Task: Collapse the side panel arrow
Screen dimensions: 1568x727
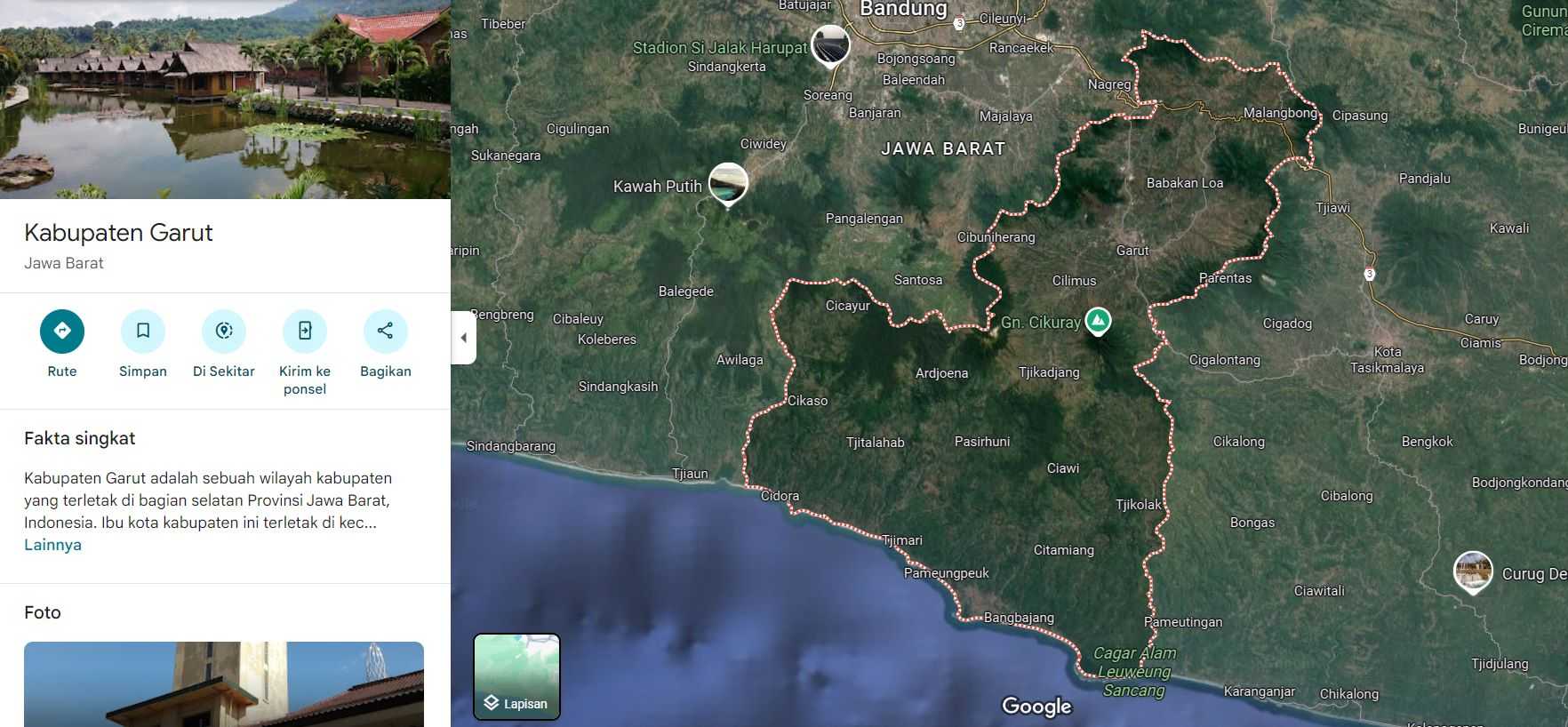Action: 463,338
